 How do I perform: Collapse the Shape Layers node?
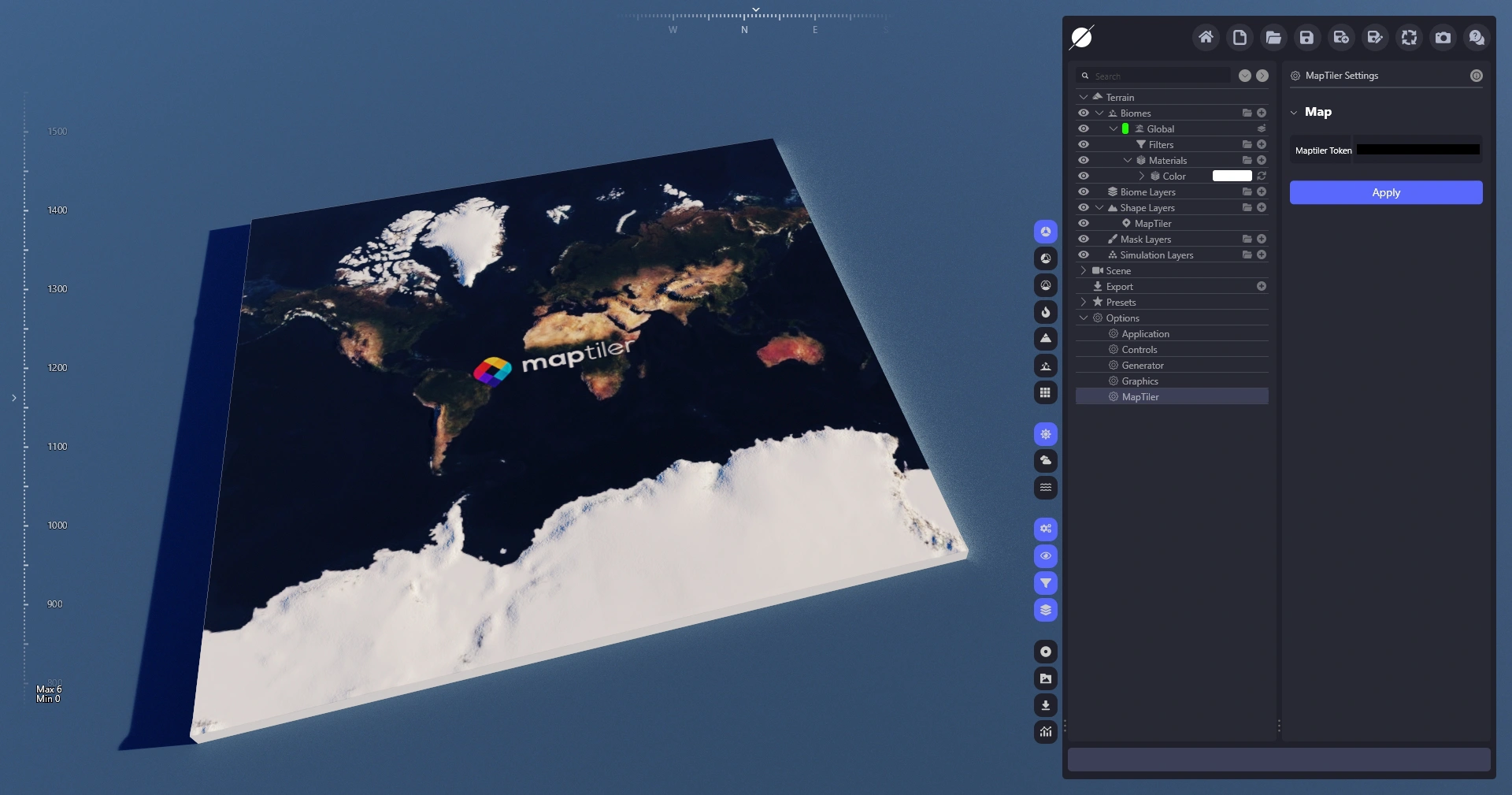[1099, 207]
